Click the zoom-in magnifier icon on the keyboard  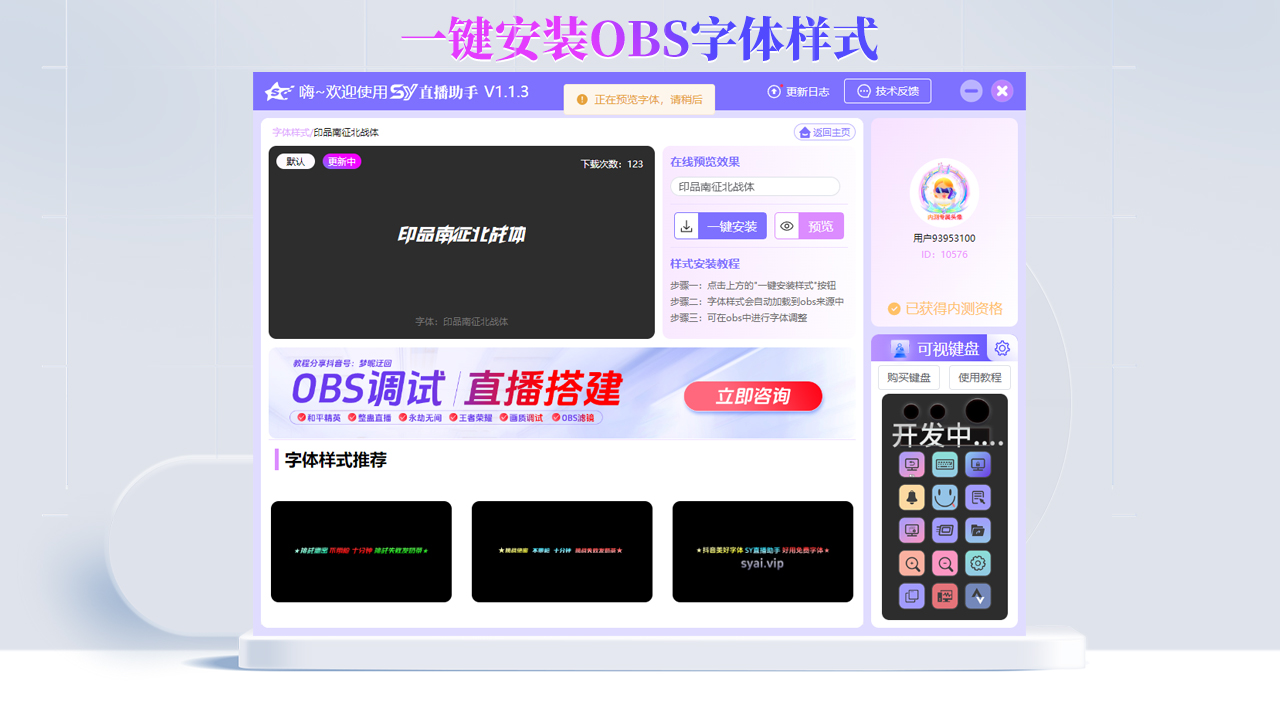pos(911,563)
